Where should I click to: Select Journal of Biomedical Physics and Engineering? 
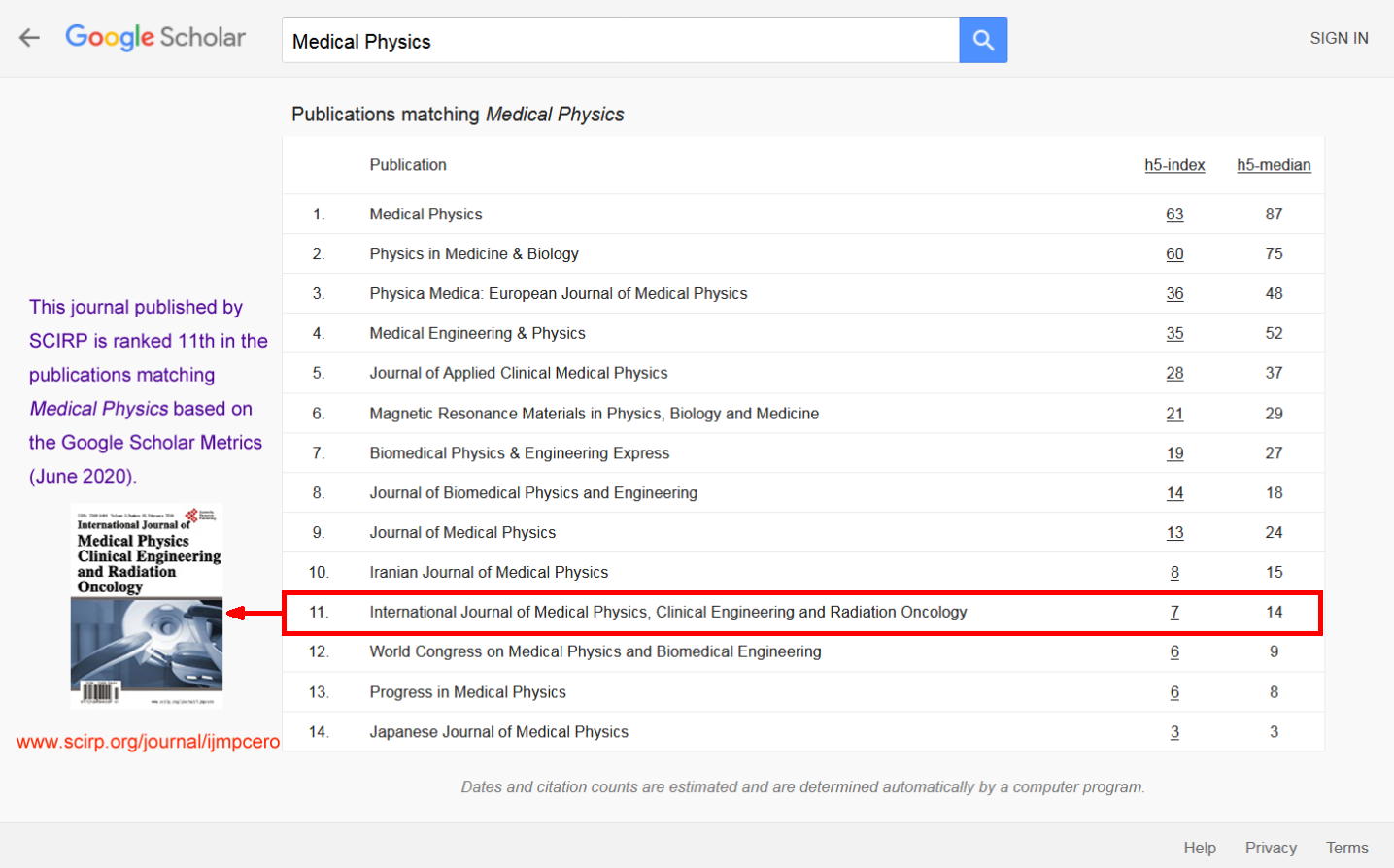tap(533, 493)
